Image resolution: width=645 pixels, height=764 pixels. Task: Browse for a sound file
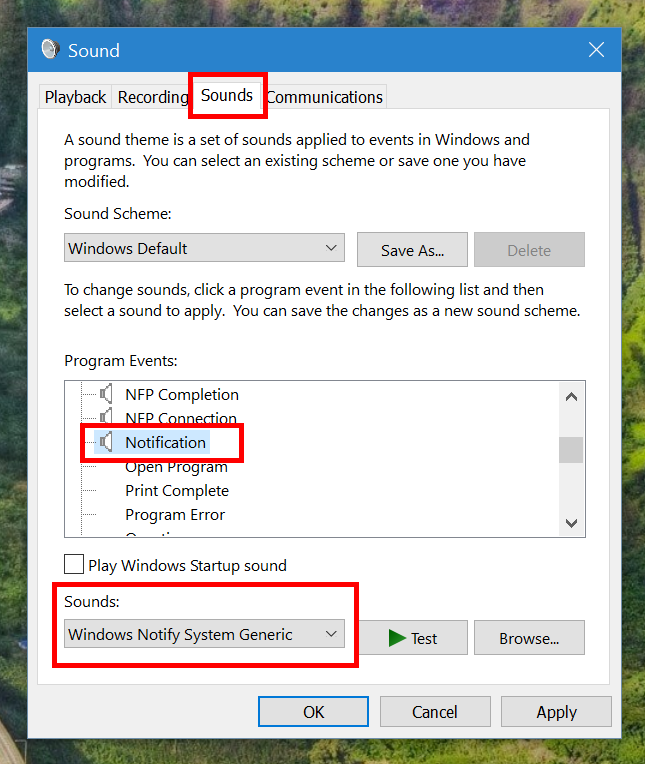point(529,638)
